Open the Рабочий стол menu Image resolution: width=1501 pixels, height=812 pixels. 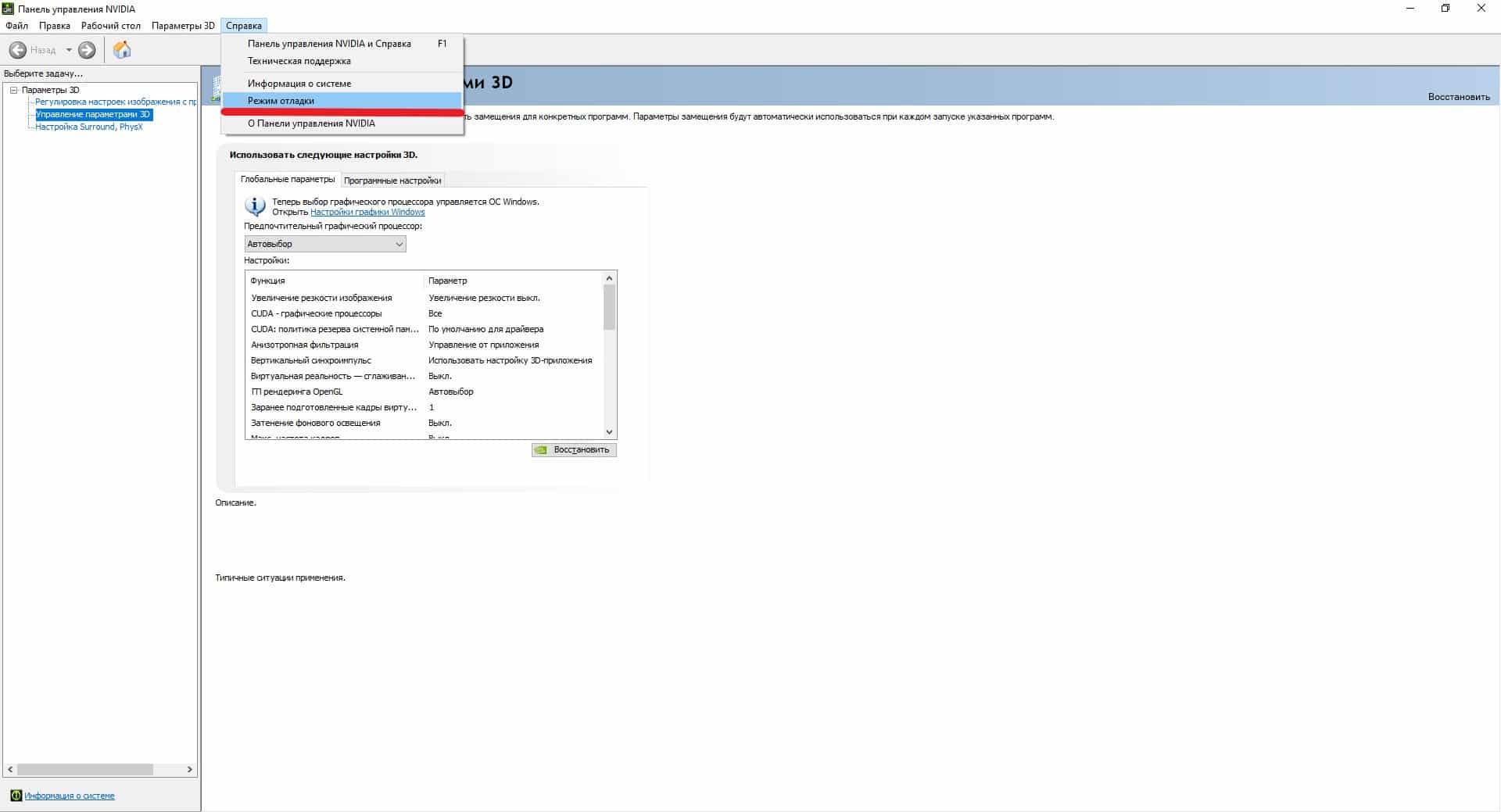coord(111,26)
